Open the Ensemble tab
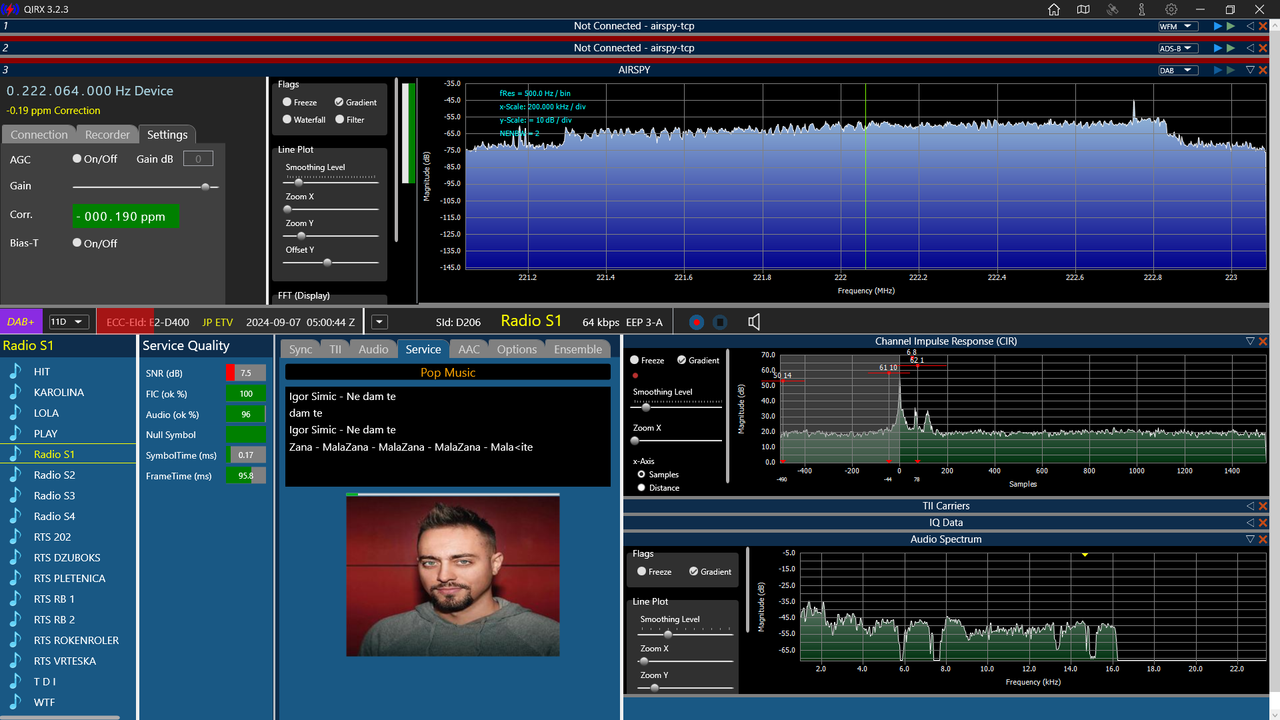Screen dimensions: 1280x720 [x=578, y=349]
